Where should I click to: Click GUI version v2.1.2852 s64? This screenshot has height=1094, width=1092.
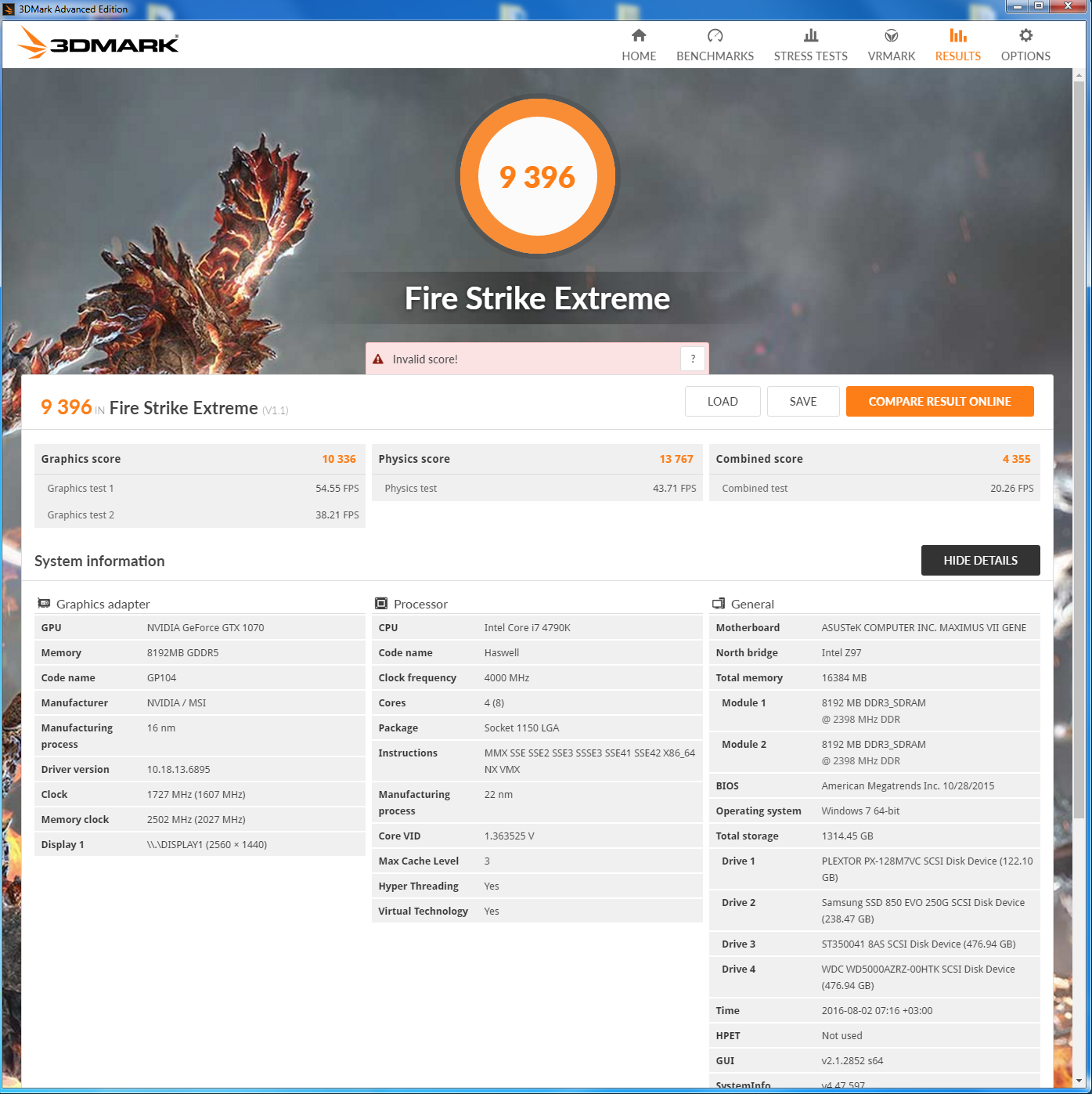(x=852, y=1060)
